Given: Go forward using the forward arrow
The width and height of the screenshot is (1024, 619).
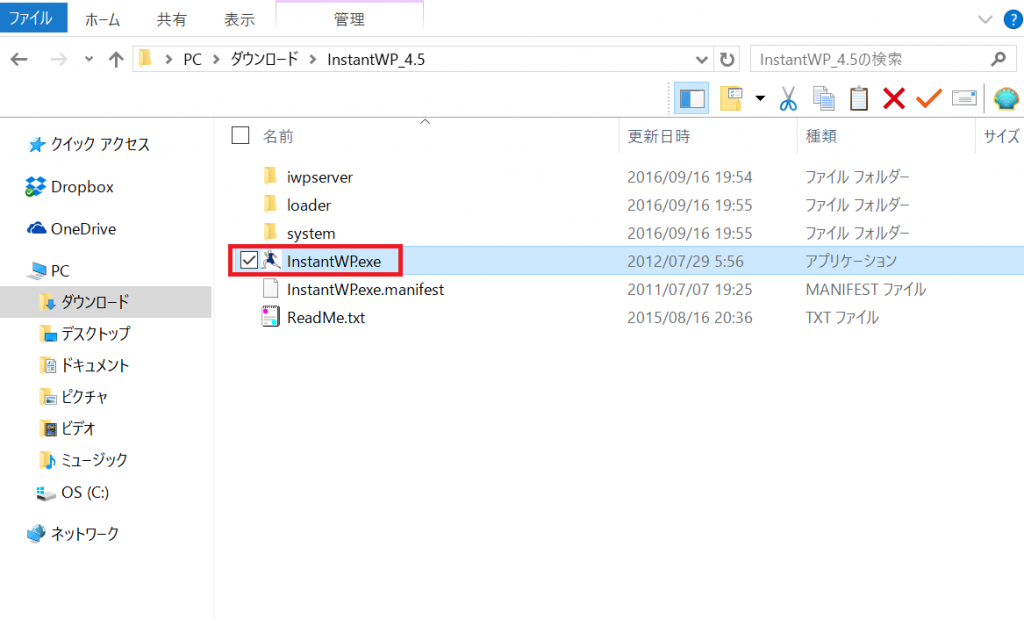Looking at the screenshot, I should click(x=59, y=59).
